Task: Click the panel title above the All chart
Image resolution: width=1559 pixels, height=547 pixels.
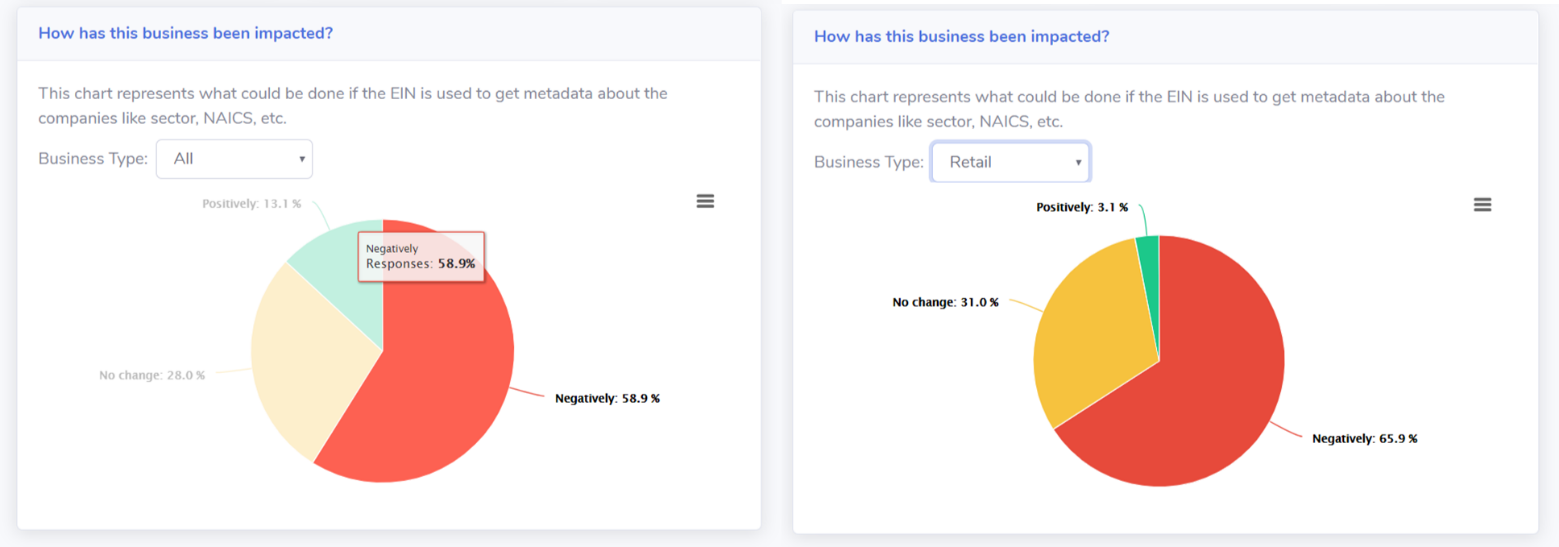Action: pyautogui.click(x=185, y=33)
